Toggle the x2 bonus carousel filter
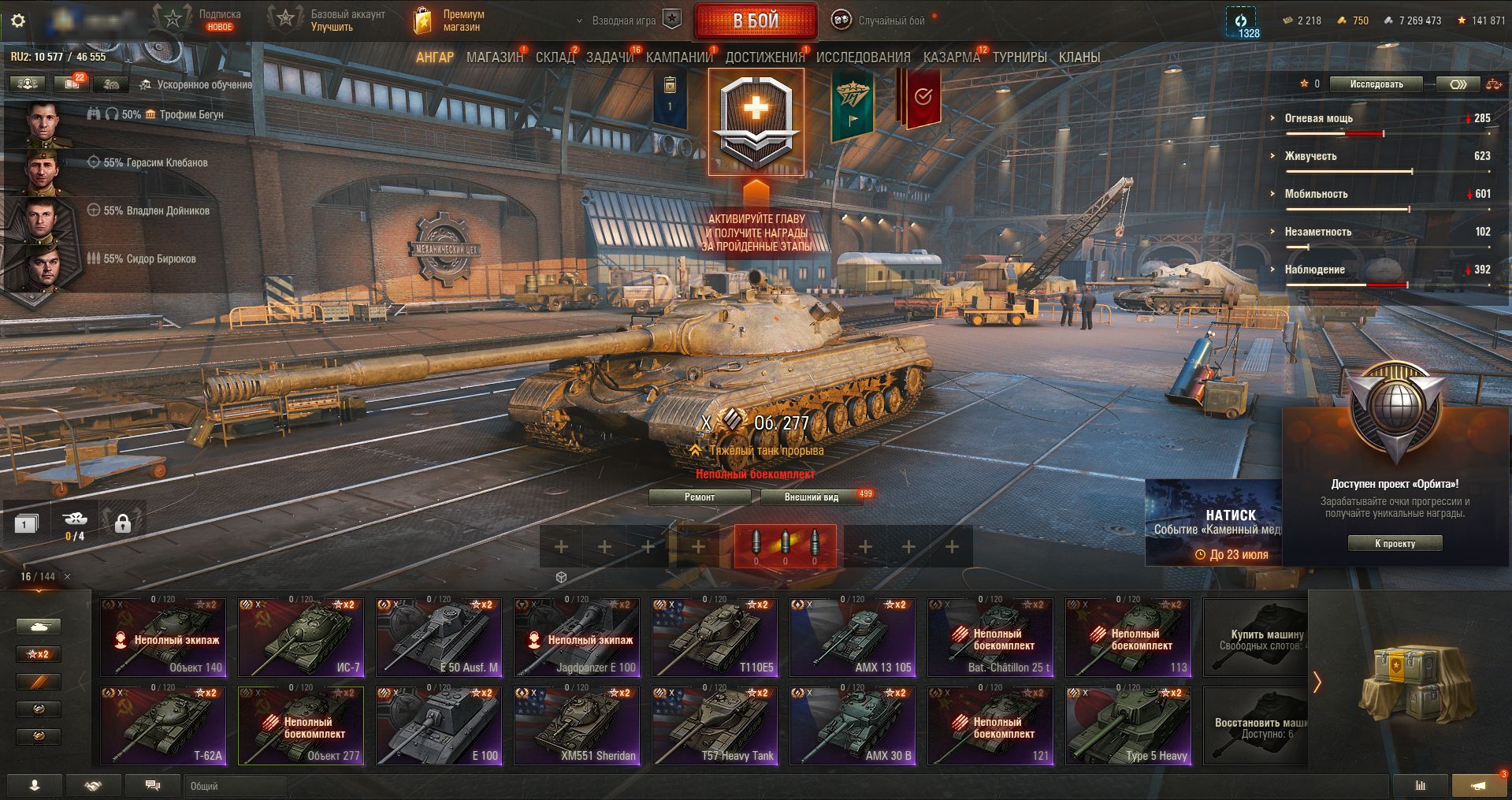Viewport: 1512px width, 800px height. pos(39,654)
